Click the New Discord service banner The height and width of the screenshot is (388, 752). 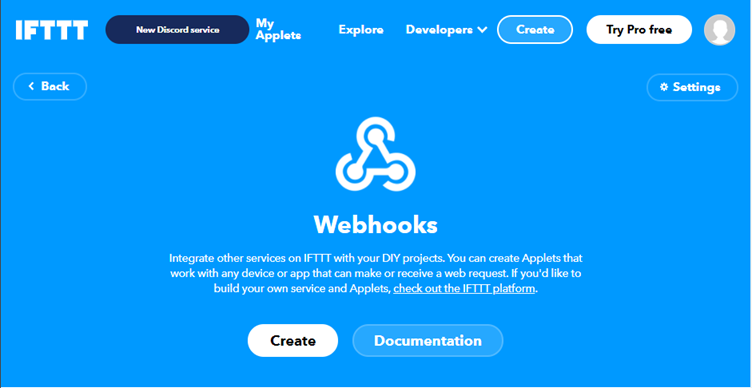pos(177,30)
